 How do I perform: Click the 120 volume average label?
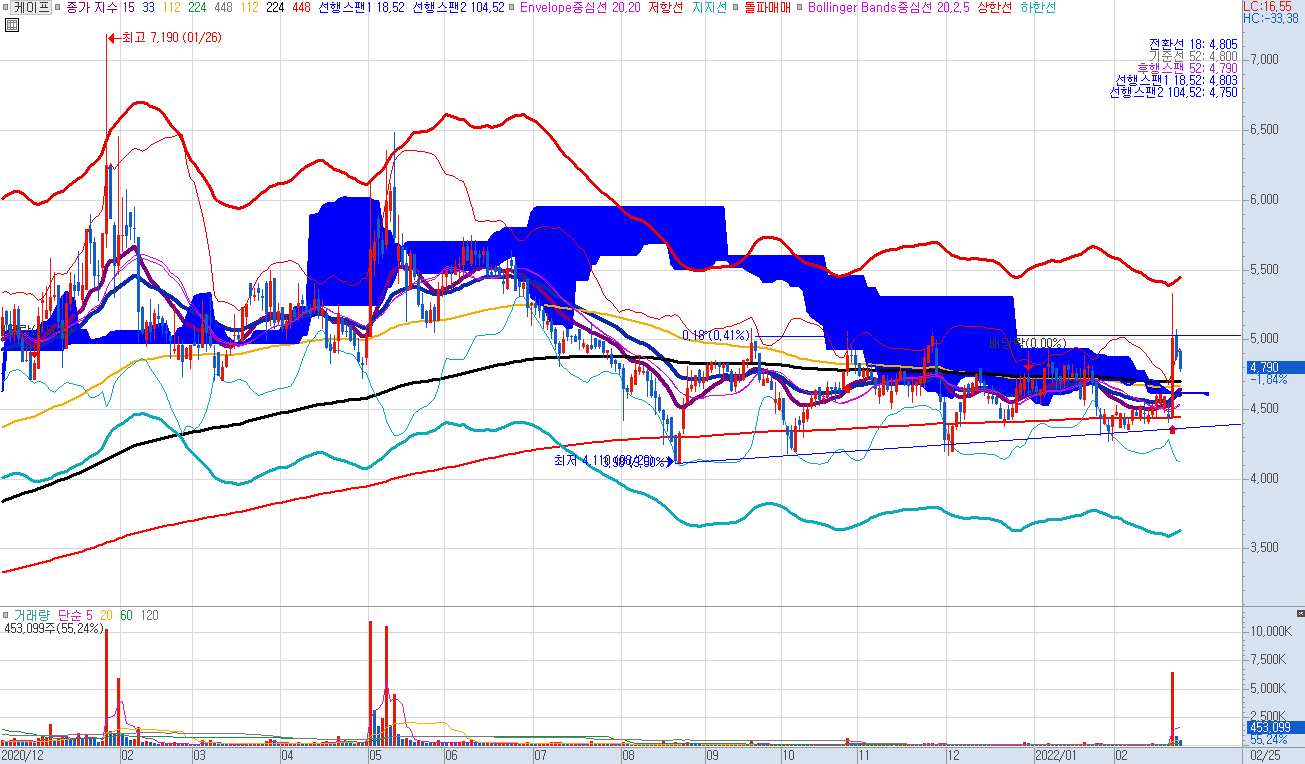pyautogui.click(x=148, y=615)
